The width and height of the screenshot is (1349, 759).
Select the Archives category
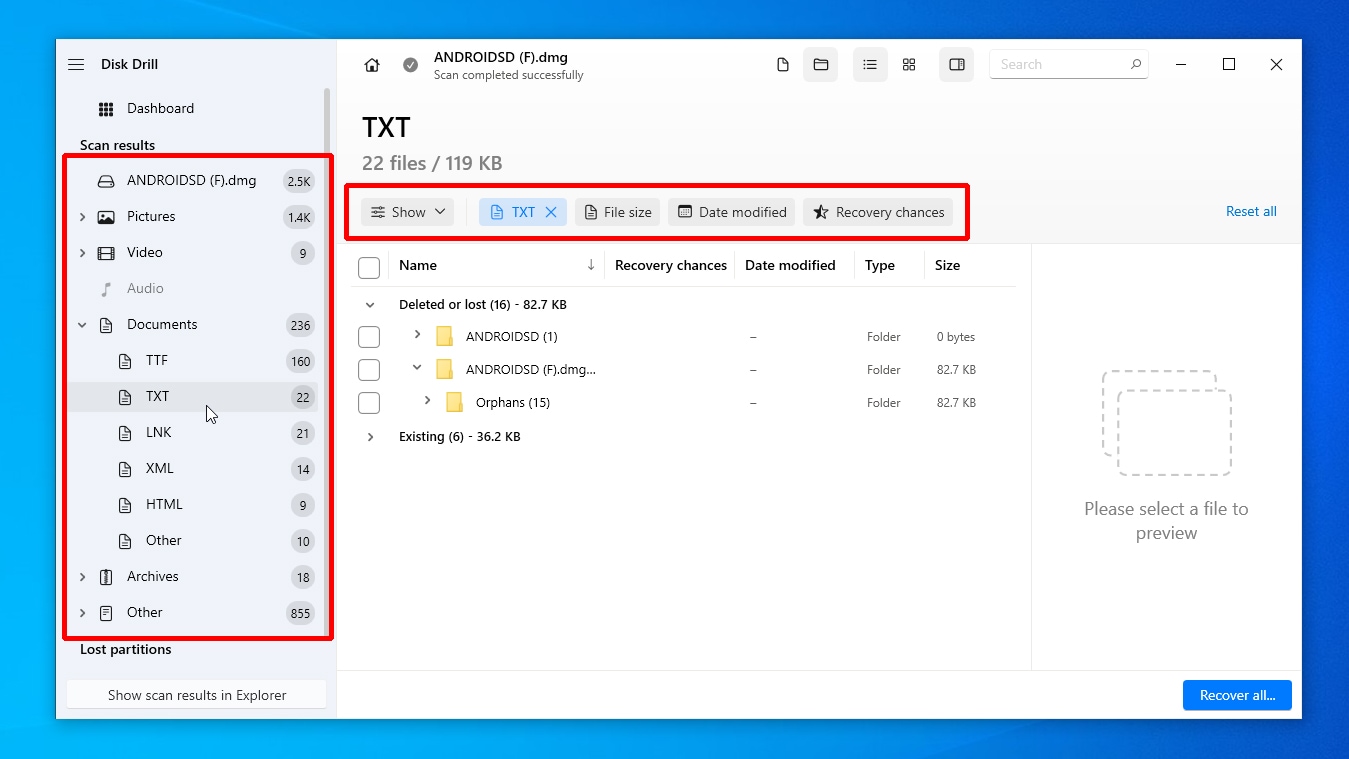pyautogui.click(x=192, y=577)
